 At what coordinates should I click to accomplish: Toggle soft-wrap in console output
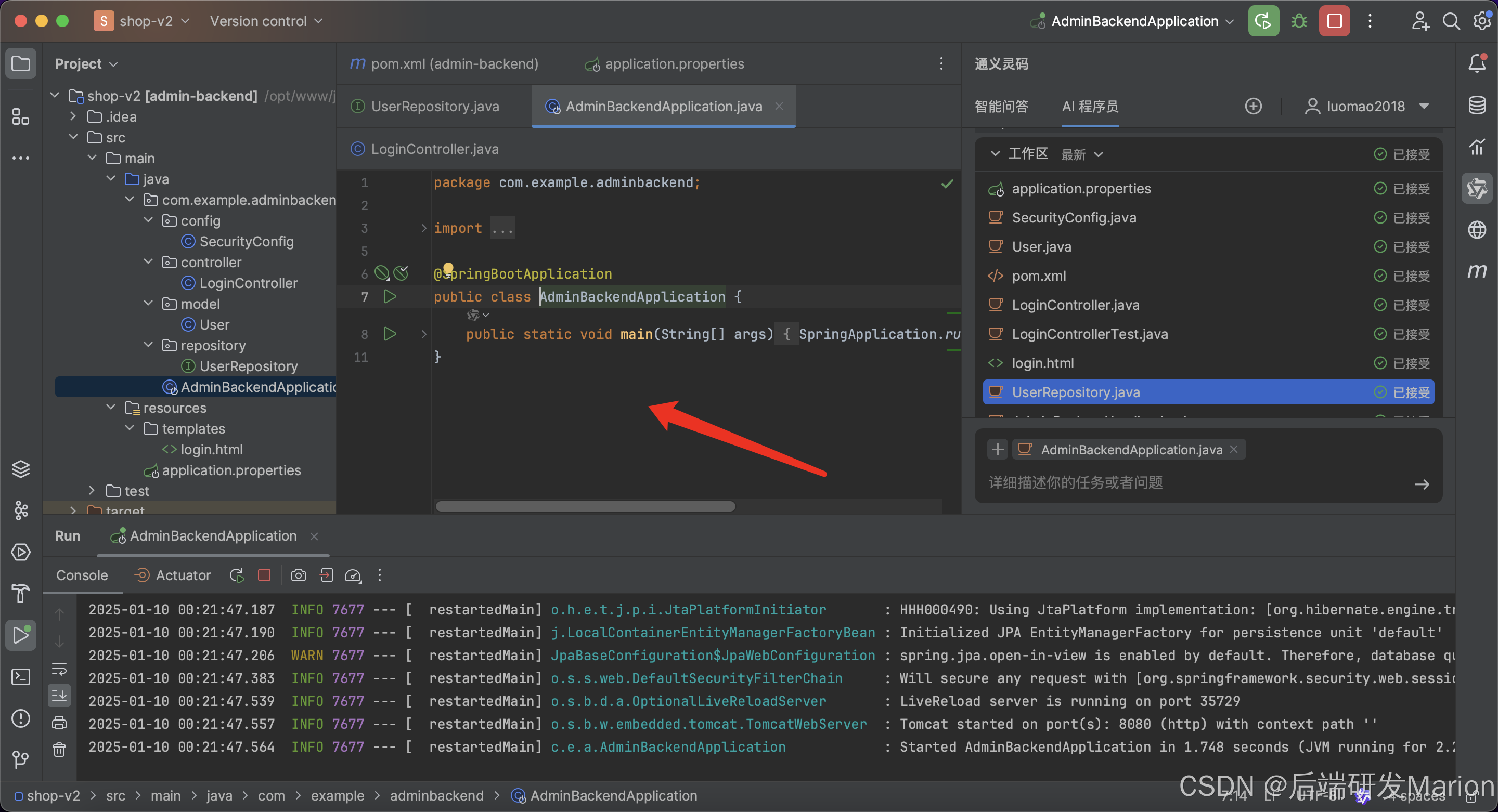pyautogui.click(x=59, y=669)
